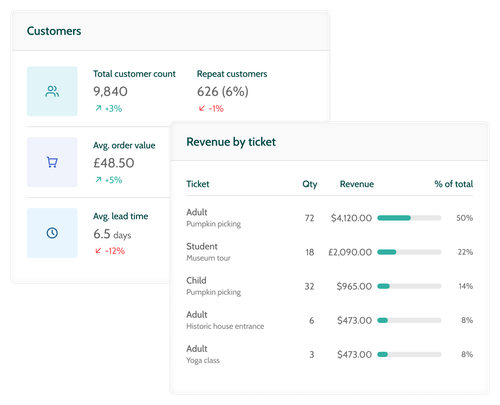This screenshot has width=500, height=405.
Task: Click the Revenue column header
Action: [357, 184]
